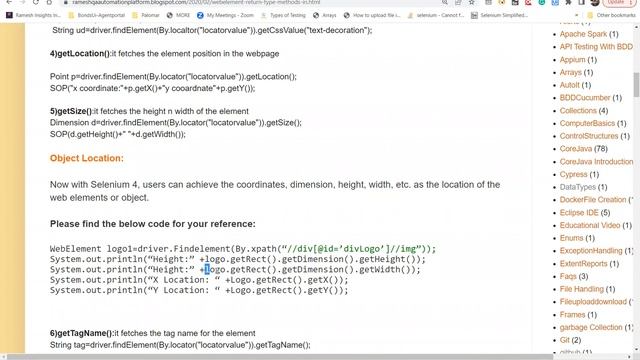Open the Frames label link
640x360 pixels.
[572, 315]
